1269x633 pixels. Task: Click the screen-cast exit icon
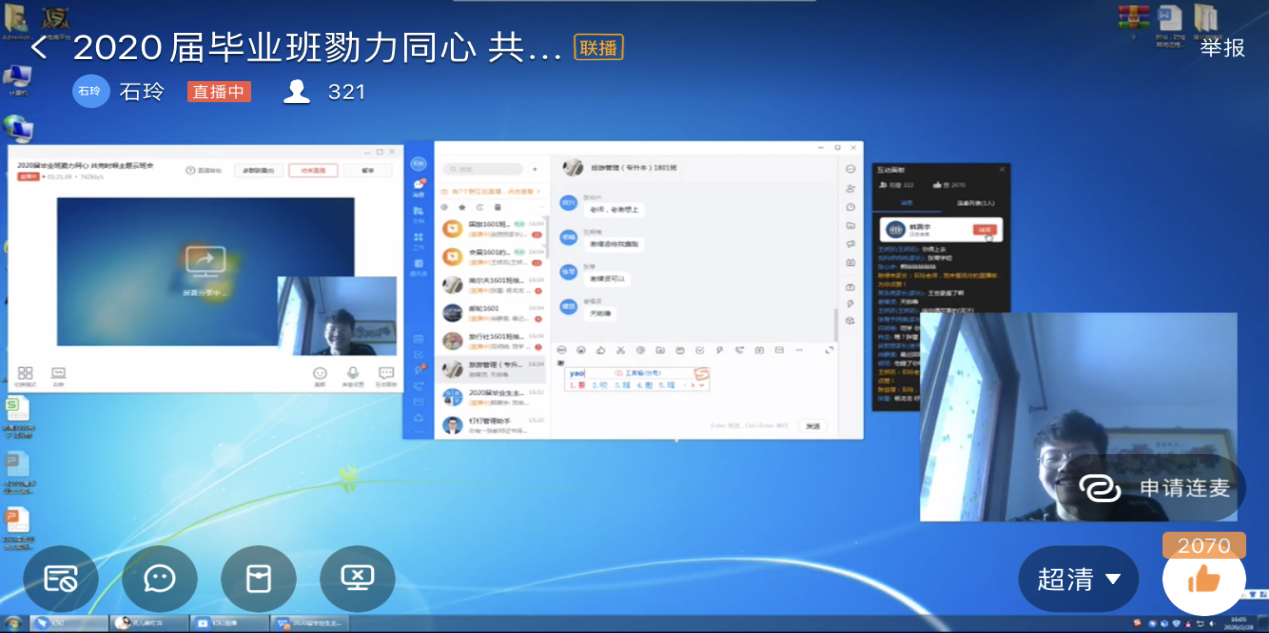click(x=357, y=578)
